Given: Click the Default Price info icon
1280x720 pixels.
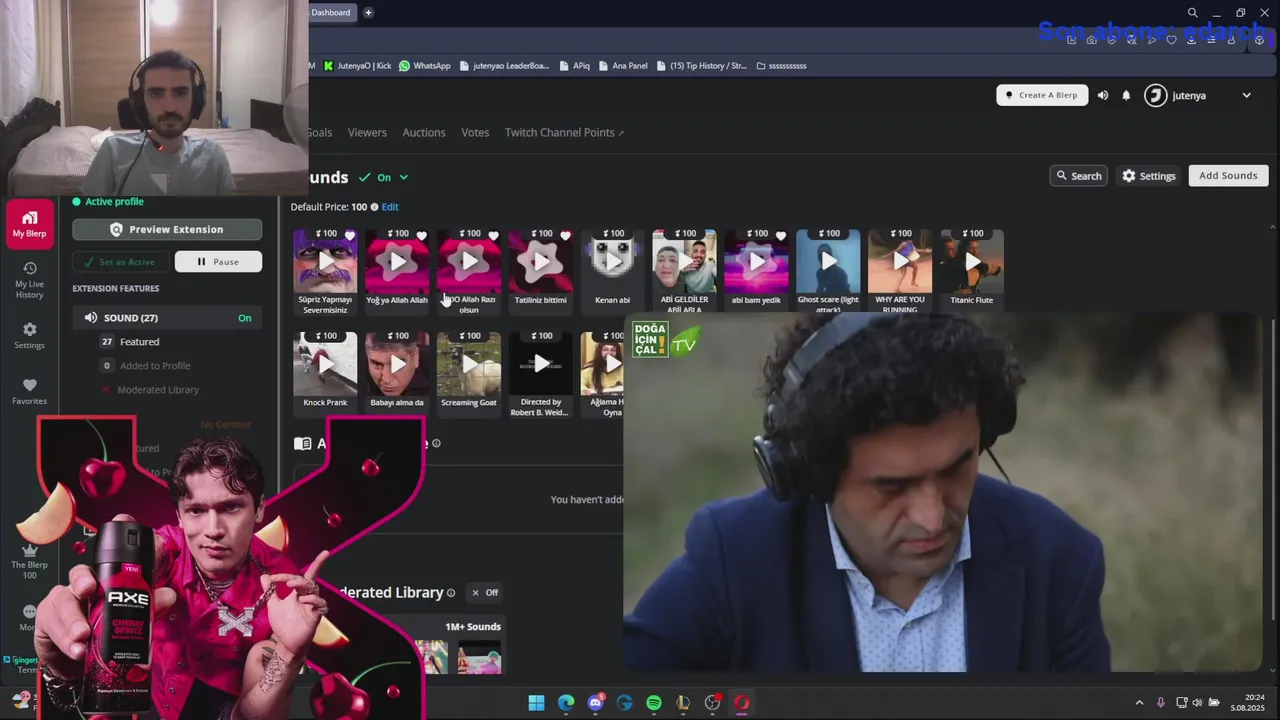Looking at the screenshot, I should [x=374, y=207].
